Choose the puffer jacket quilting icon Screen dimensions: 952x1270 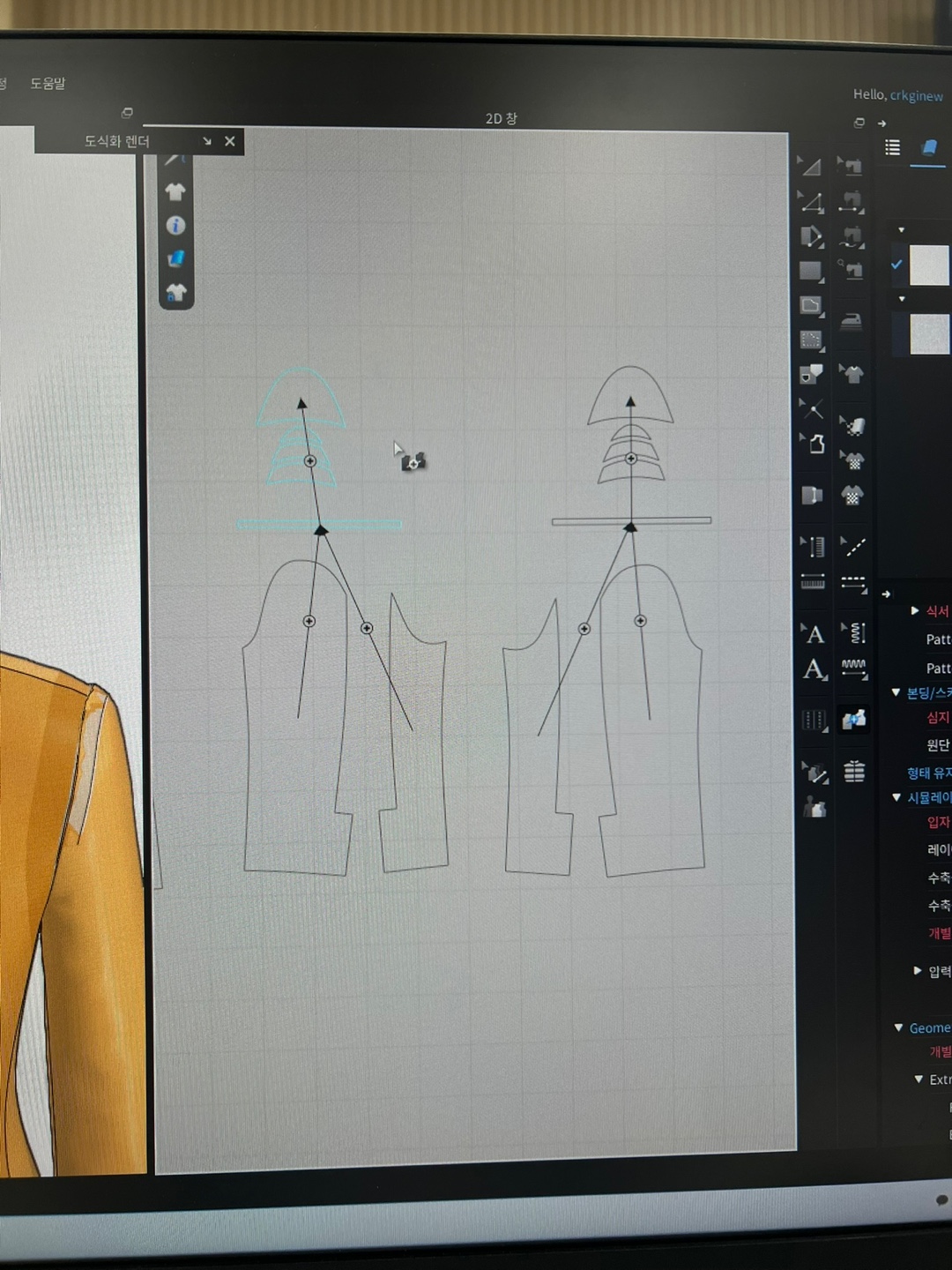pyautogui.click(x=854, y=773)
